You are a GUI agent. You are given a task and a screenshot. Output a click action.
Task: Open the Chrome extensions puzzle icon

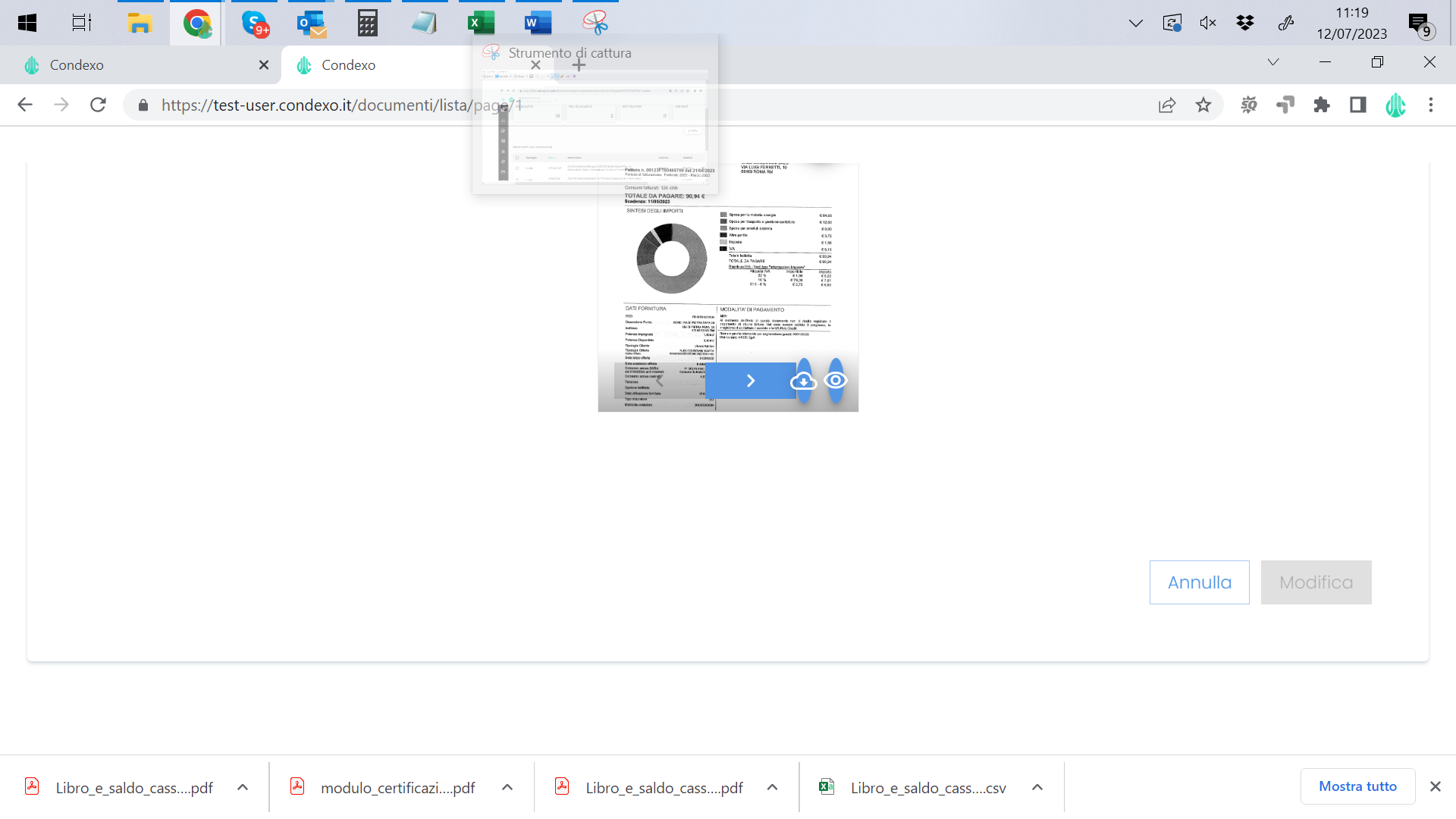pos(1322,105)
